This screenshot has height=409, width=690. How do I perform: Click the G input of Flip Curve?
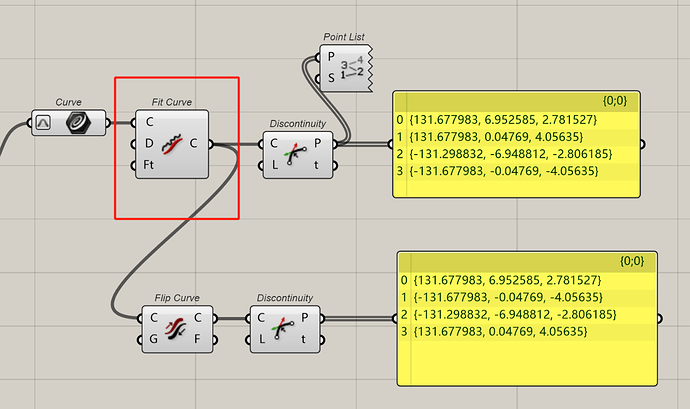[x=154, y=338]
